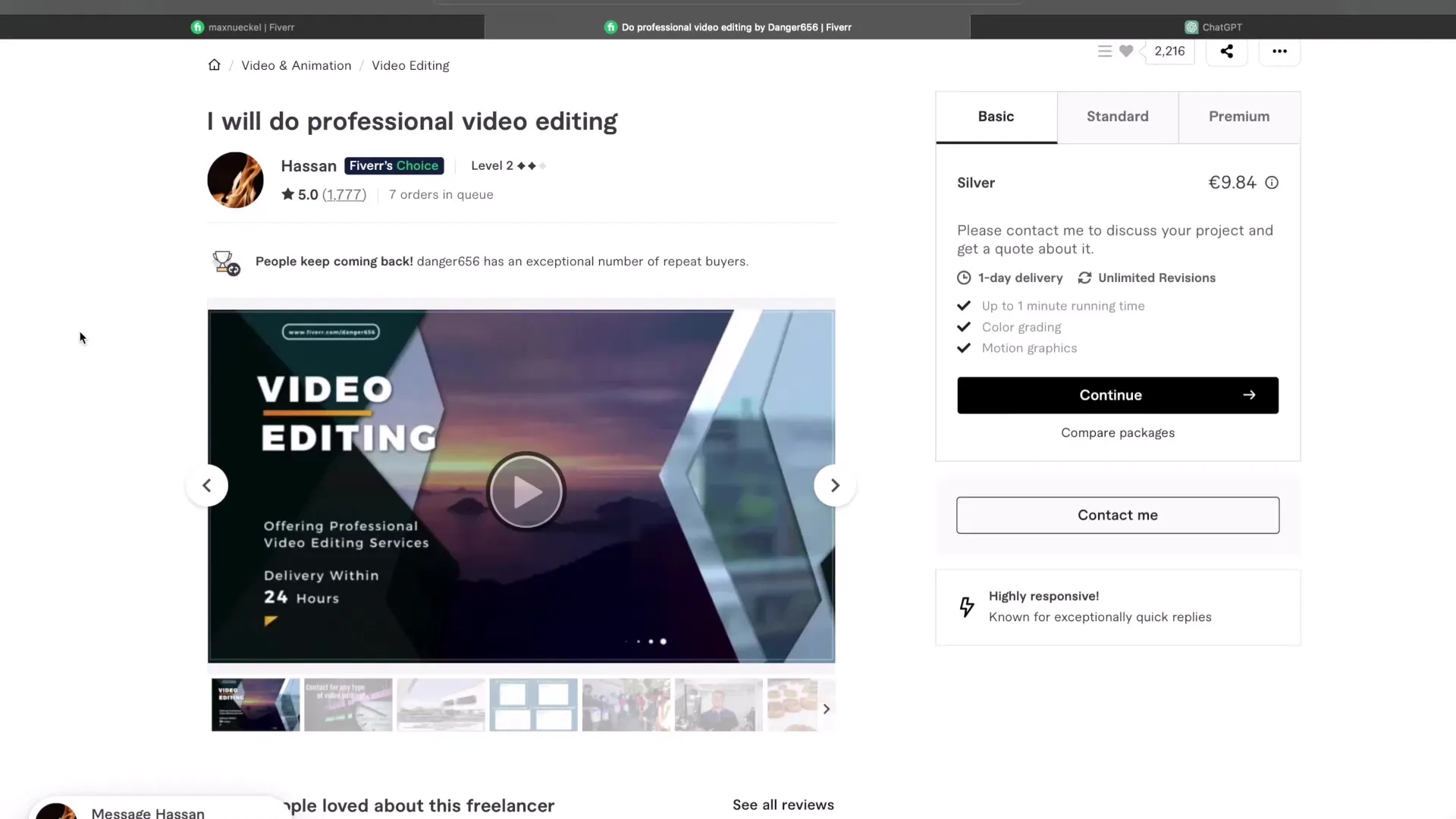This screenshot has height=819, width=1456.
Task: Advance the thumbnail strip with the chevron
Action: click(827, 708)
